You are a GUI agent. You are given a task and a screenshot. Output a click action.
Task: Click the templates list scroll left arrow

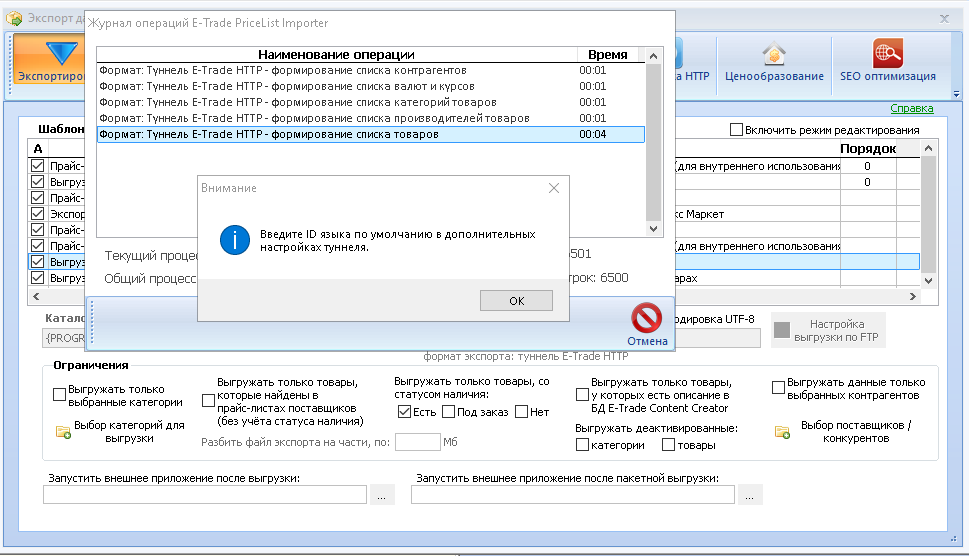click(36, 297)
